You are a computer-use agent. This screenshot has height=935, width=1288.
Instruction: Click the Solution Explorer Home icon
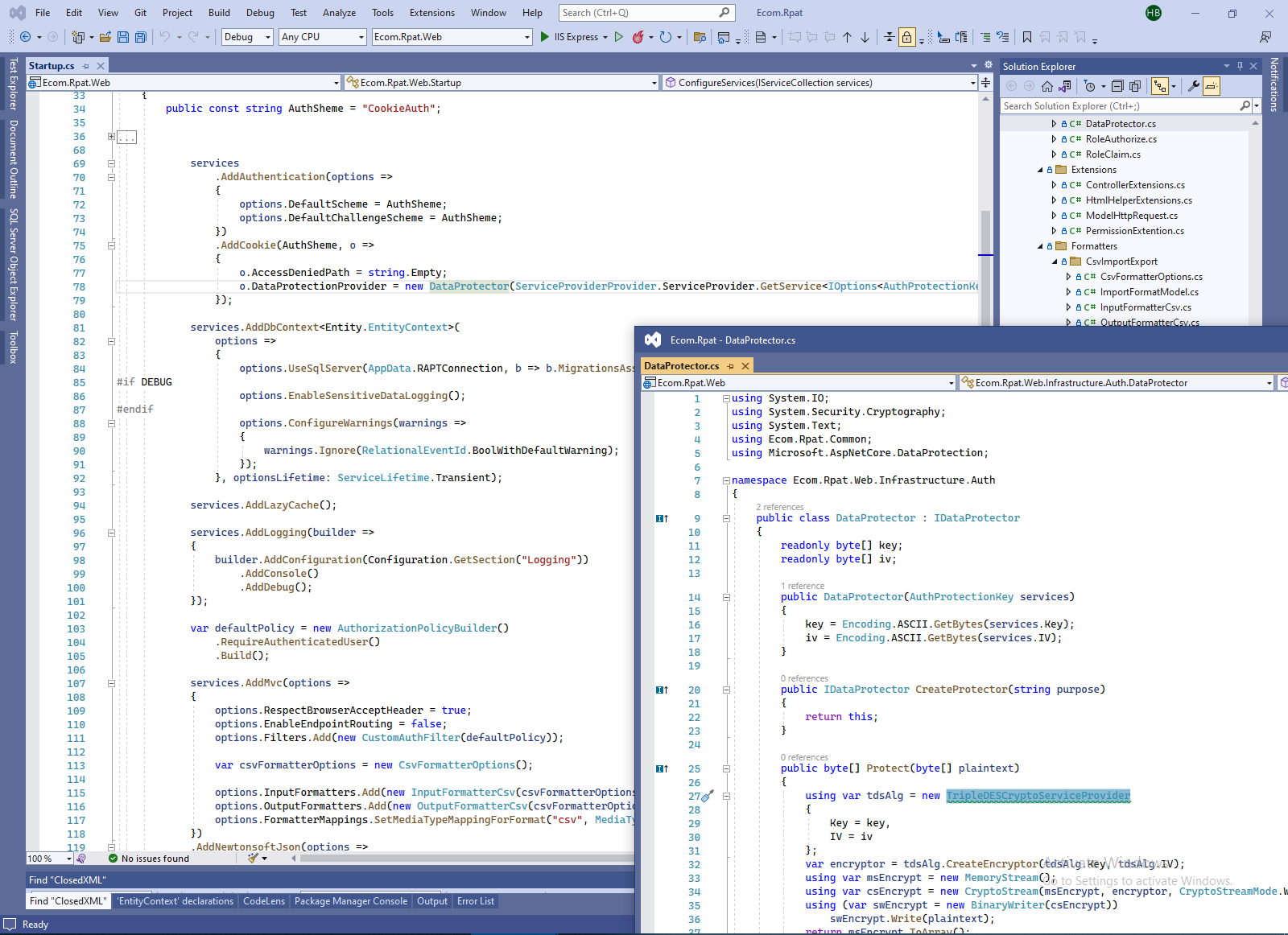pos(1047,86)
